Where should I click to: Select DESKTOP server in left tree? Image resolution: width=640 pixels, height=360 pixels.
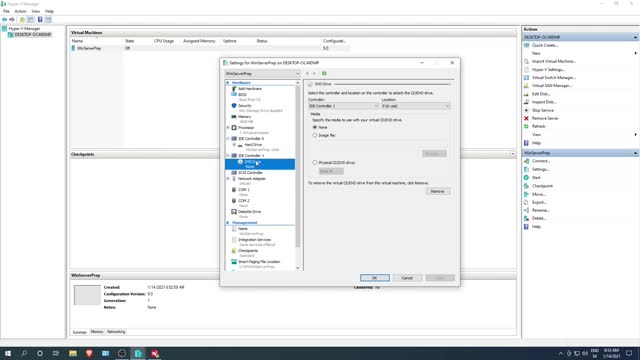pyautogui.click(x=32, y=35)
